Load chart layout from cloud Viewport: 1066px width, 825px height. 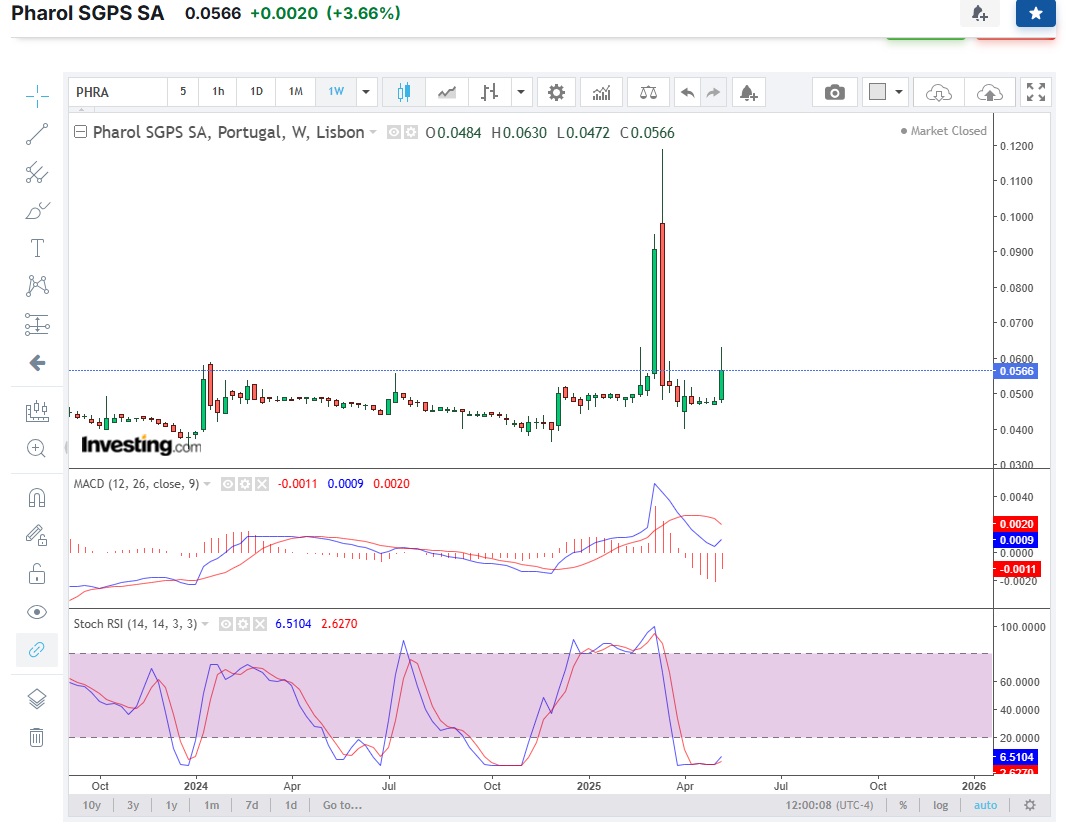pos(938,92)
